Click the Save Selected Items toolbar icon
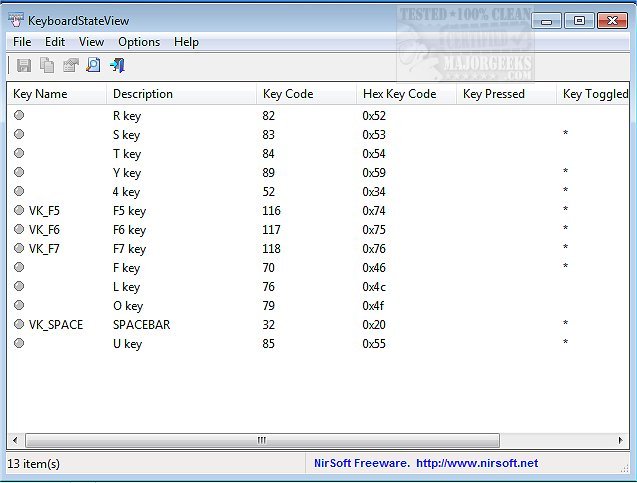 (24, 65)
